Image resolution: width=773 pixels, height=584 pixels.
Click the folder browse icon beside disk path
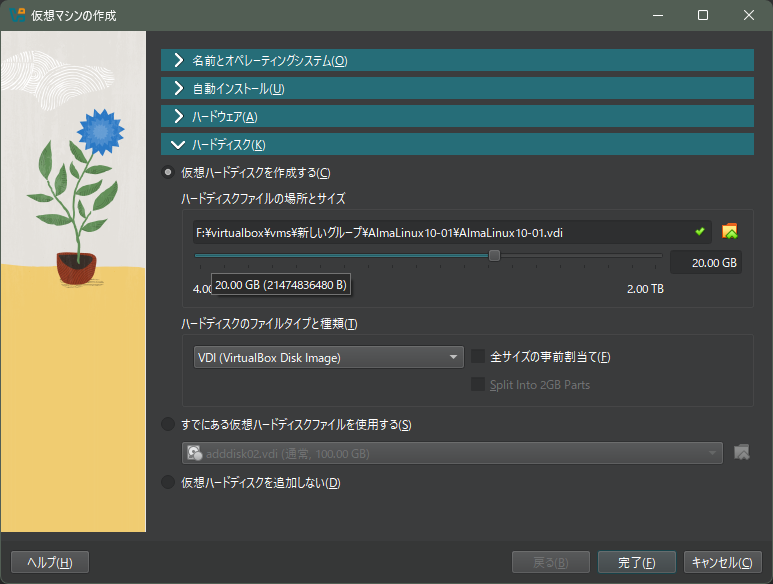[730, 231]
